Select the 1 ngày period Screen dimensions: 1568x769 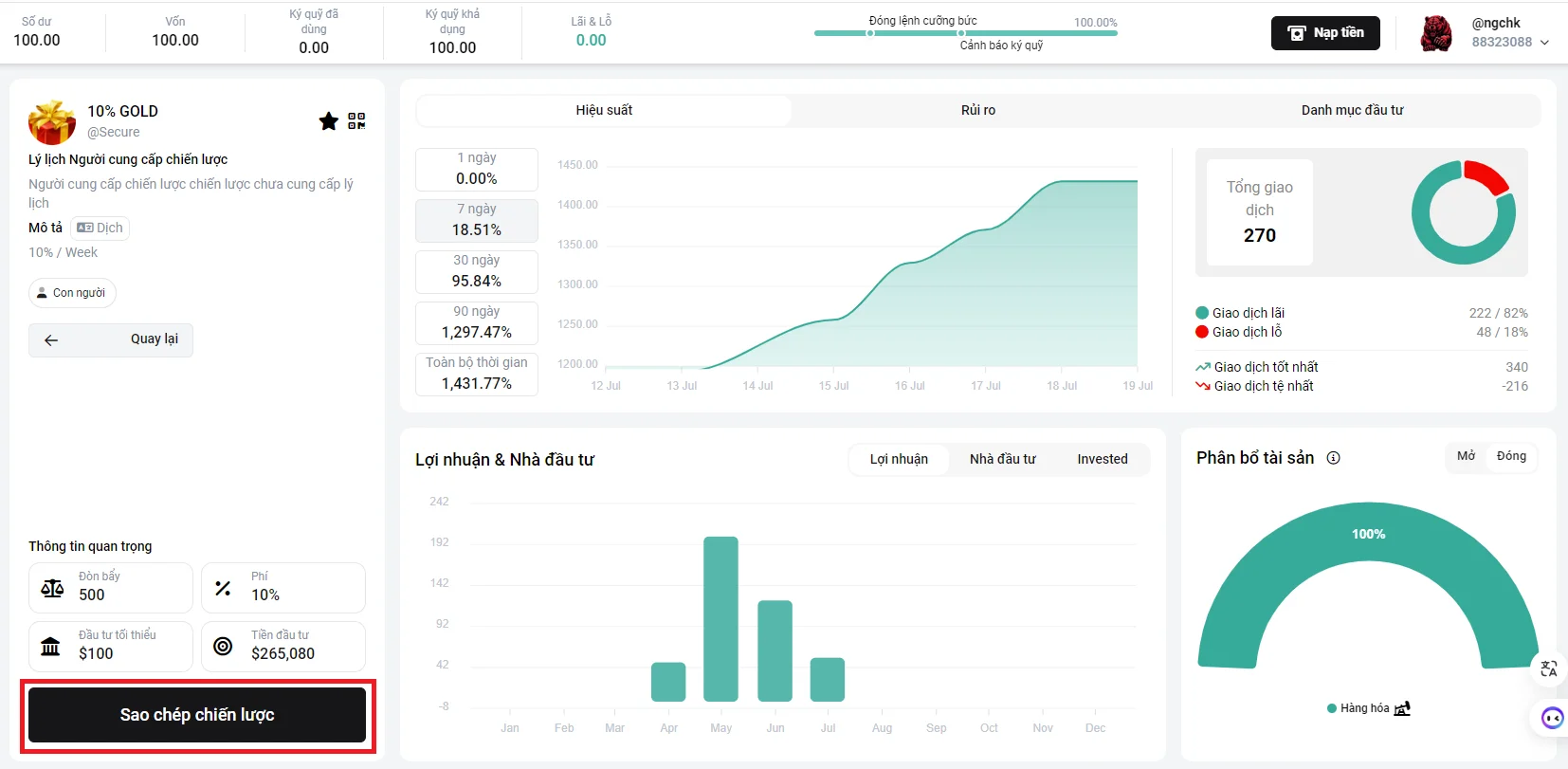[477, 169]
